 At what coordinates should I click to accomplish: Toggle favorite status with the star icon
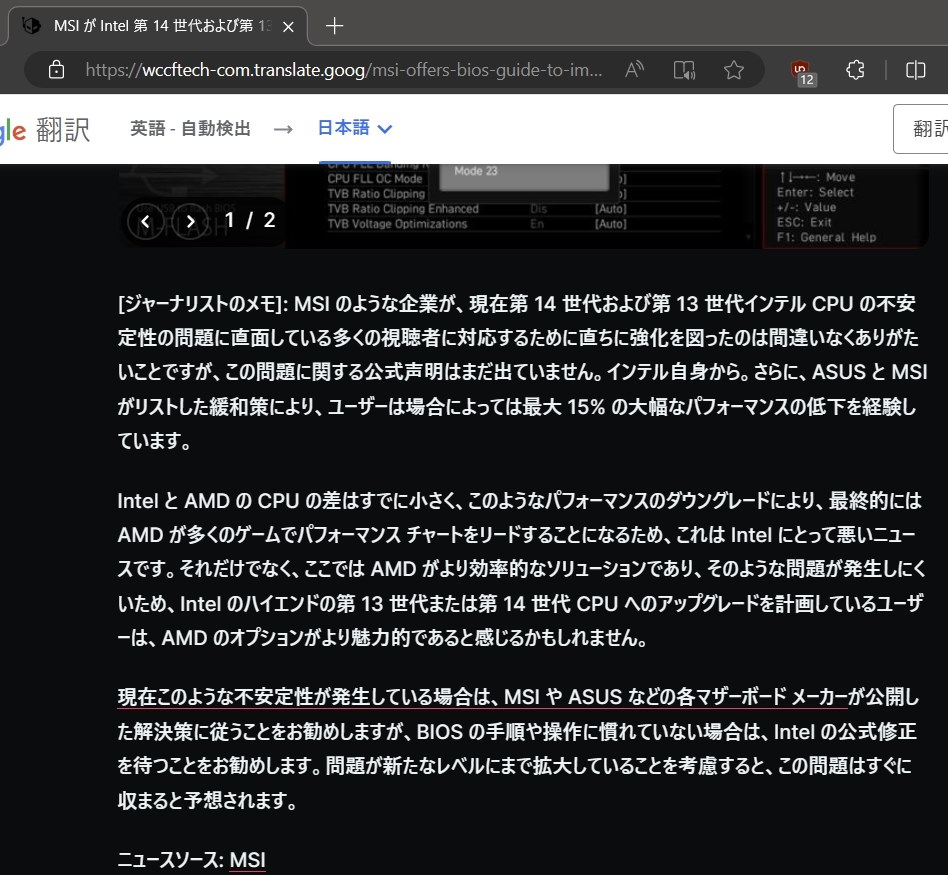pos(734,70)
